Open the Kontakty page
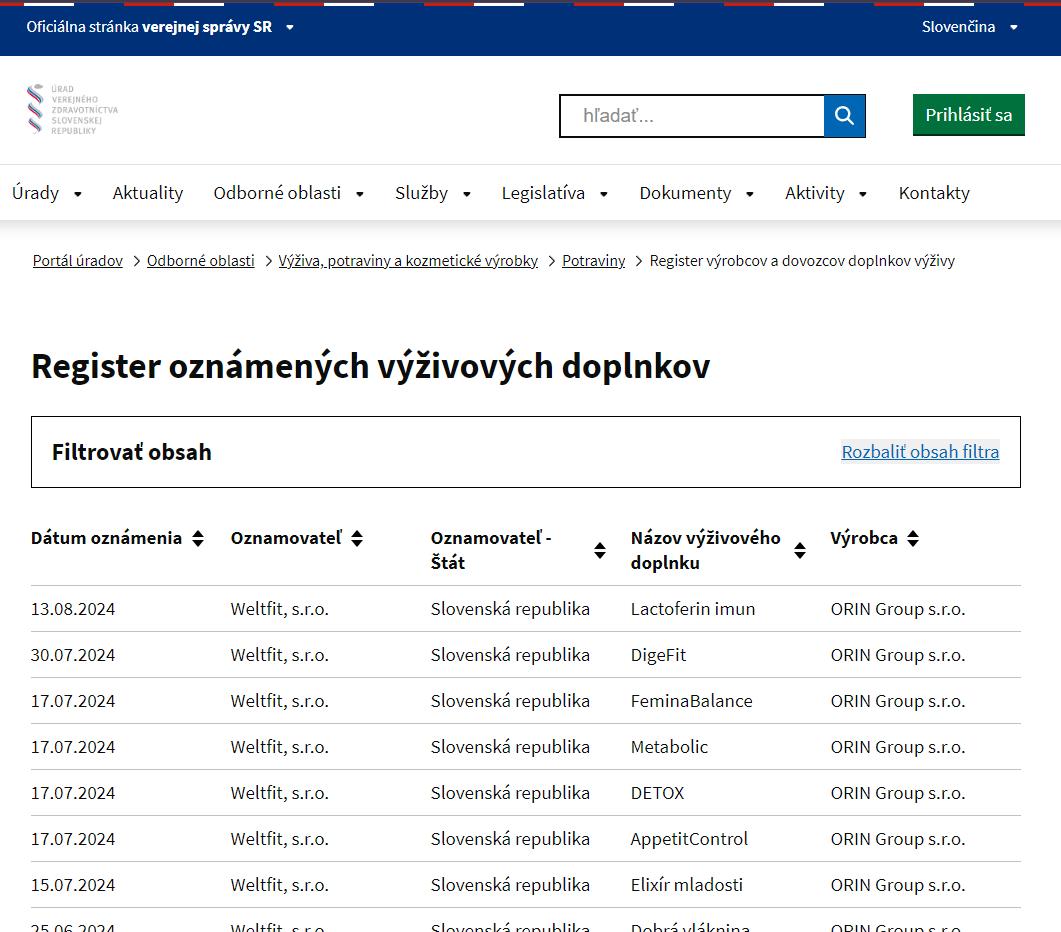The height and width of the screenshot is (932, 1061). (x=934, y=193)
